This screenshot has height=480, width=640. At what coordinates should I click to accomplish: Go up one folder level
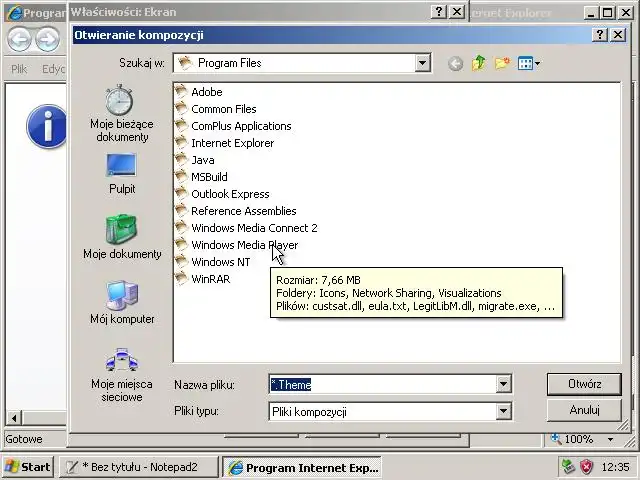pos(479,63)
